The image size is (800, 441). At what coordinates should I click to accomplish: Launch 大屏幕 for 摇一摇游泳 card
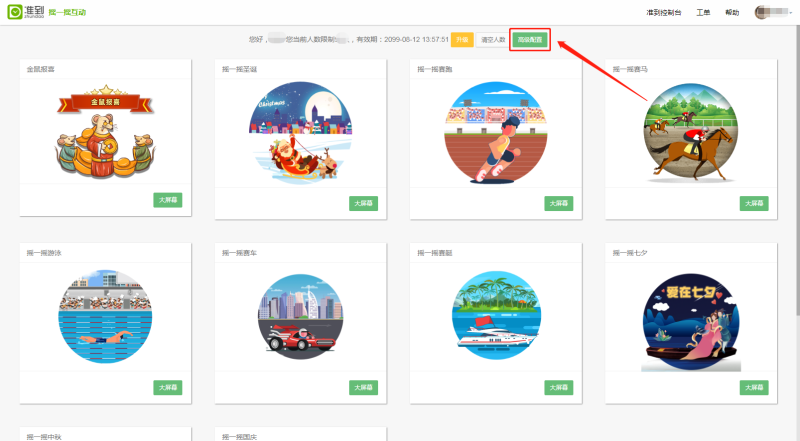coord(168,387)
